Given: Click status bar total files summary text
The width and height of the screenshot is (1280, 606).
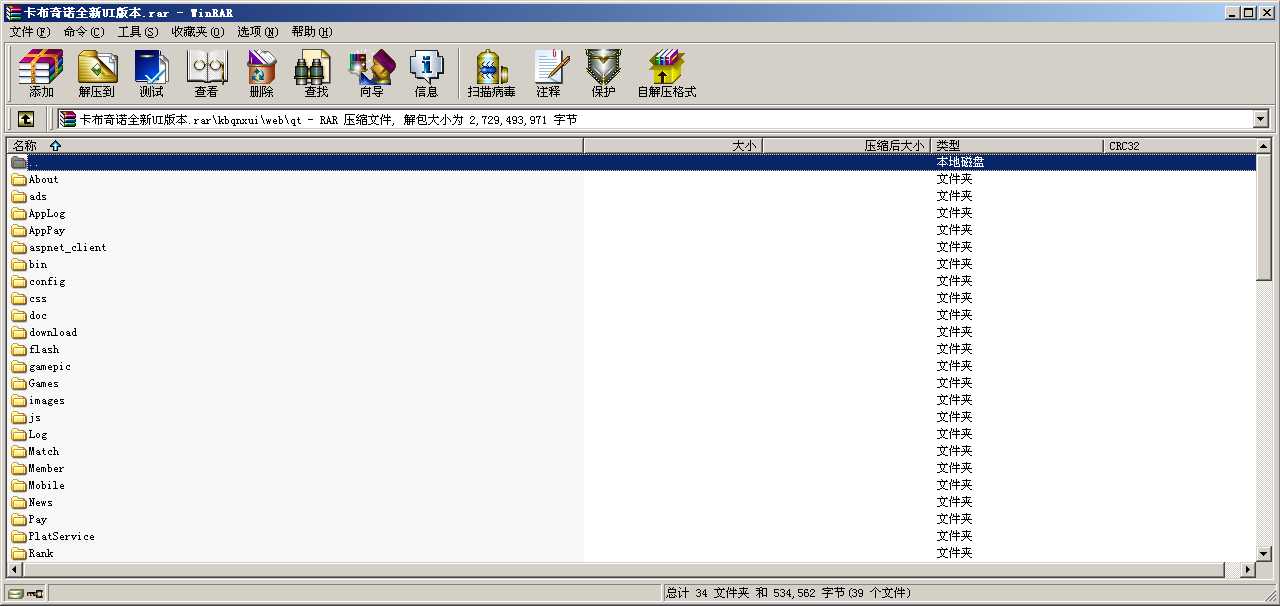Looking at the screenshot, I should pyautogui.click(x=788, y=593).
